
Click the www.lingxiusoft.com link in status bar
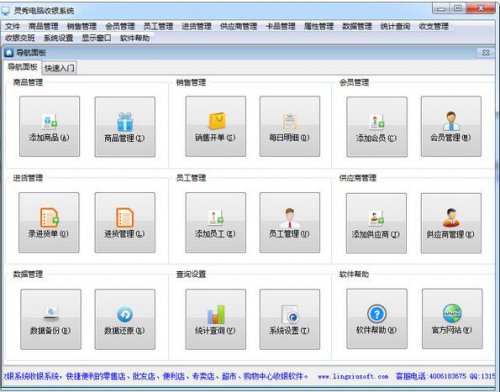(353, 376)
